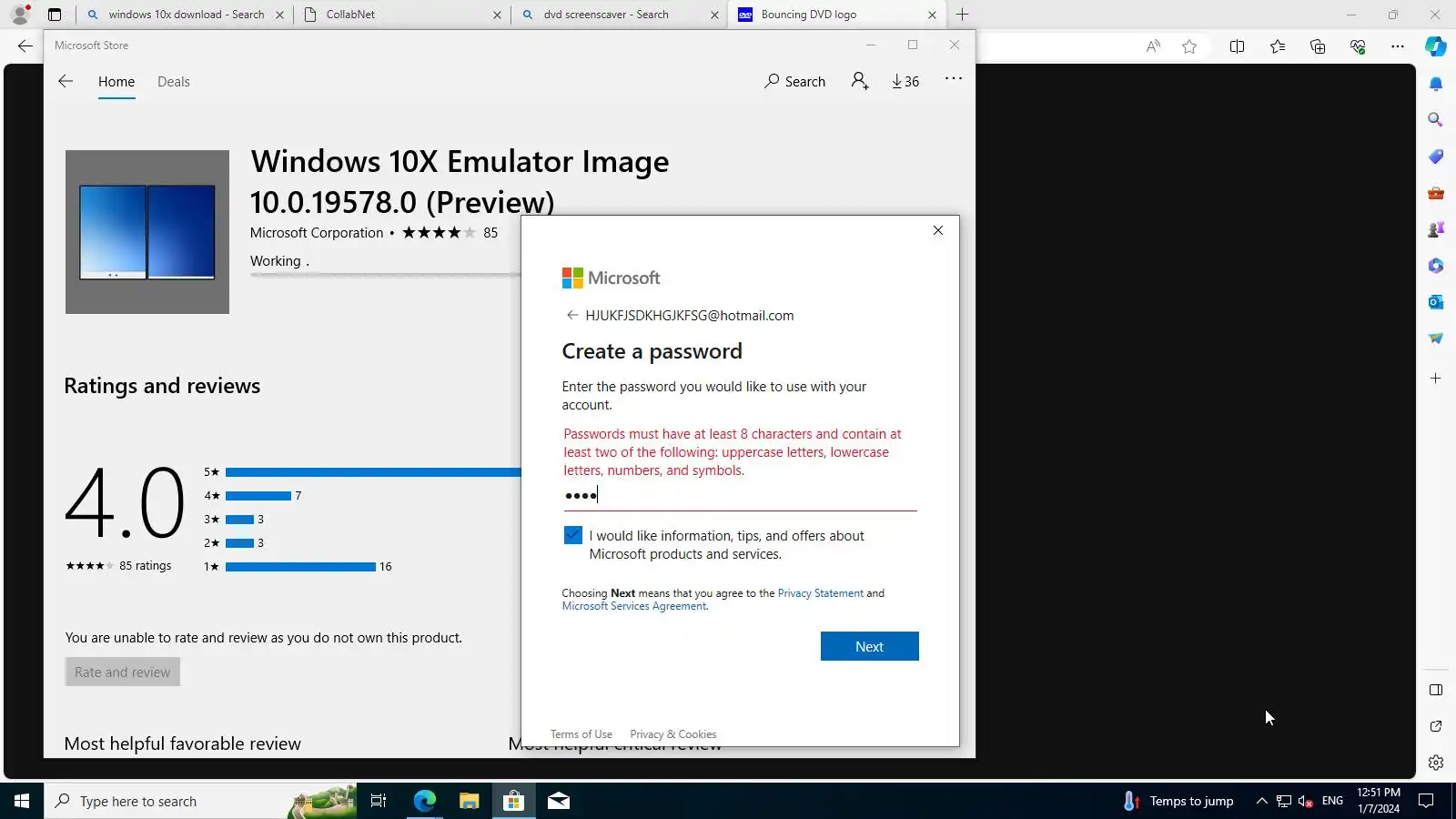This screenshot has height=819, width=1456.
Task: Open Copilot in Edge
Action: [x=1436, y=46]
